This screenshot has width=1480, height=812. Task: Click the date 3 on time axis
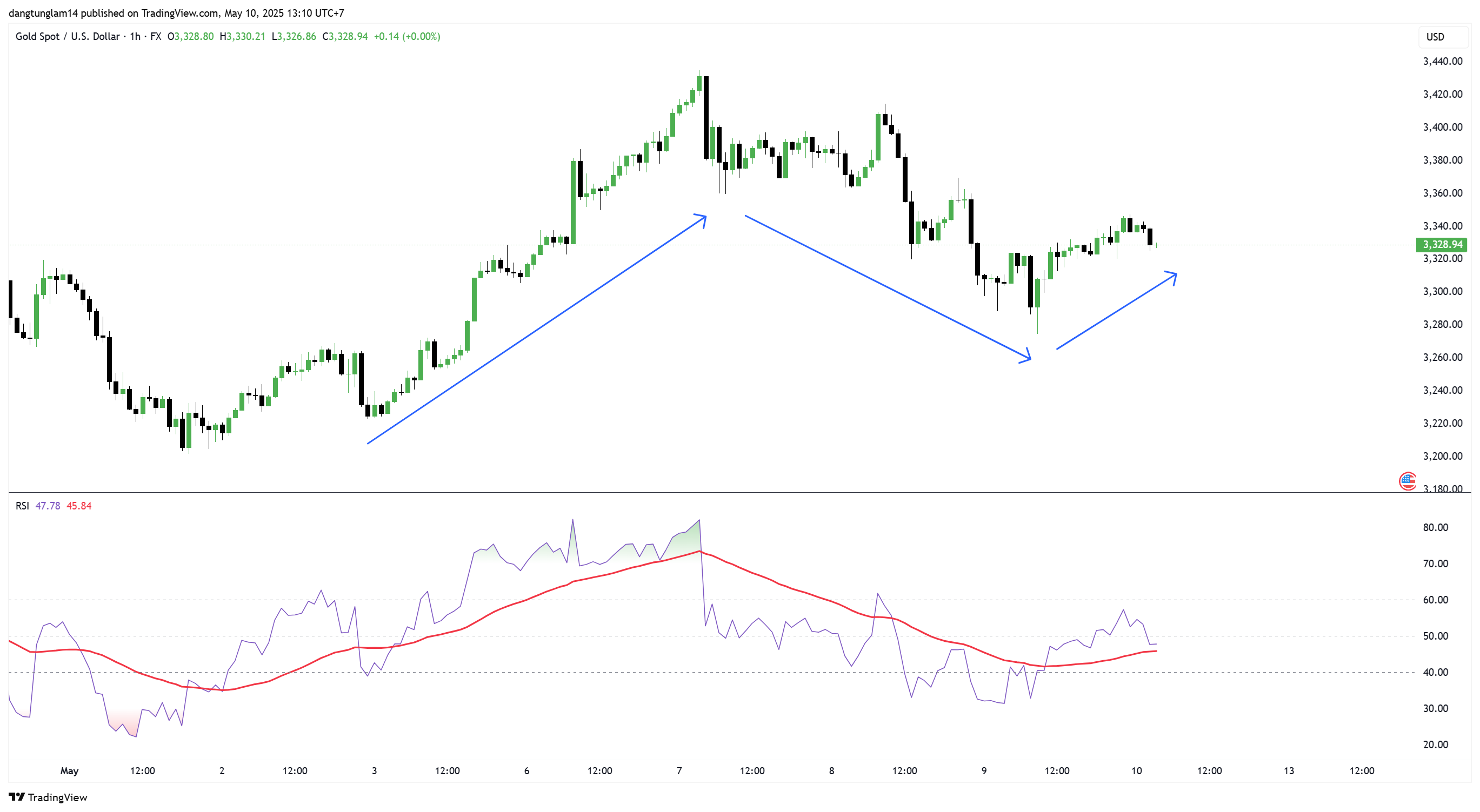coord(374,770)
